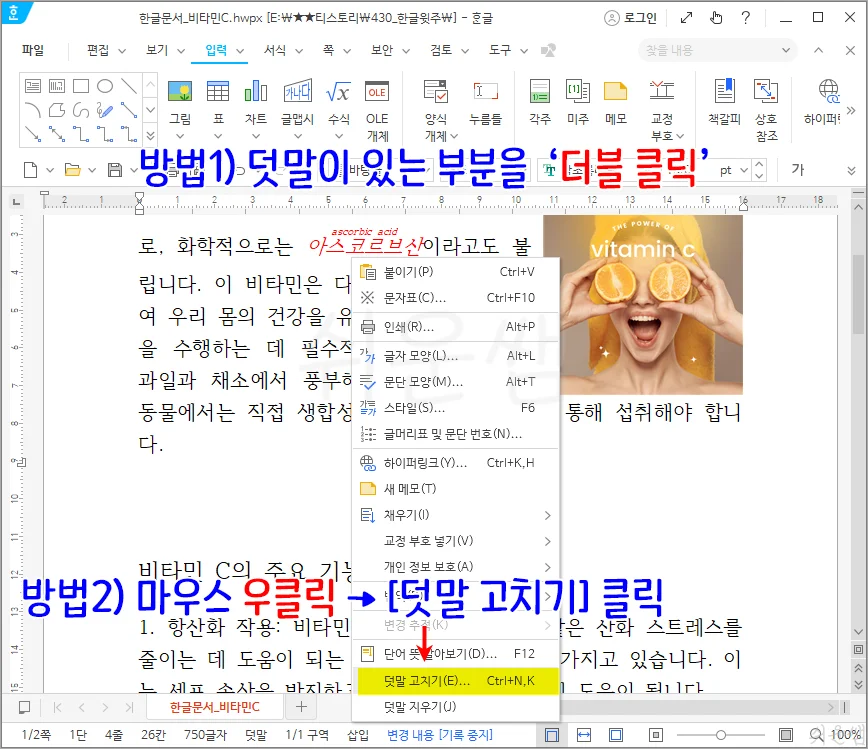The image size is (868, 749).
Task: Open the 찾을 내용 search dropdown
Action: tap(786, 50)
